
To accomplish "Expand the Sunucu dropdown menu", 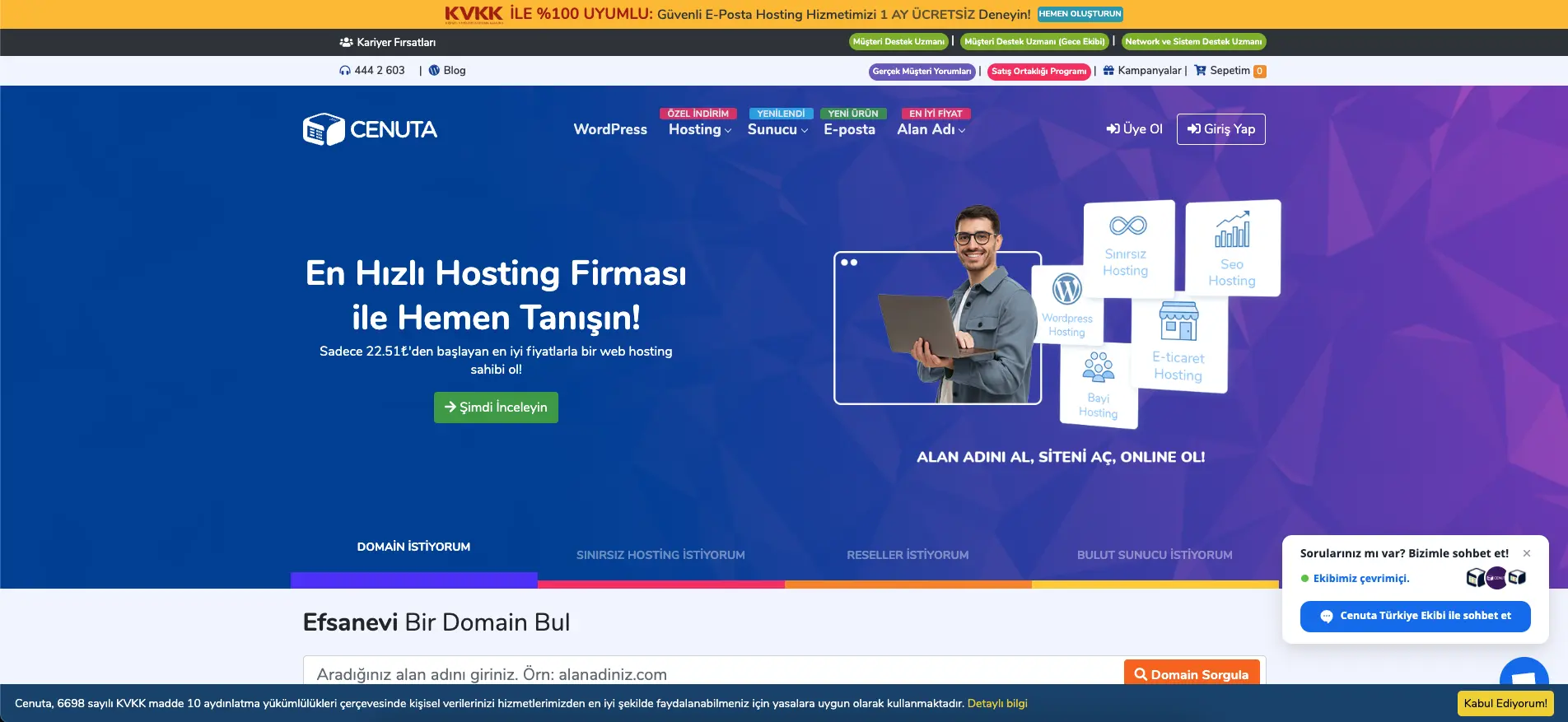I will [777, 129].
